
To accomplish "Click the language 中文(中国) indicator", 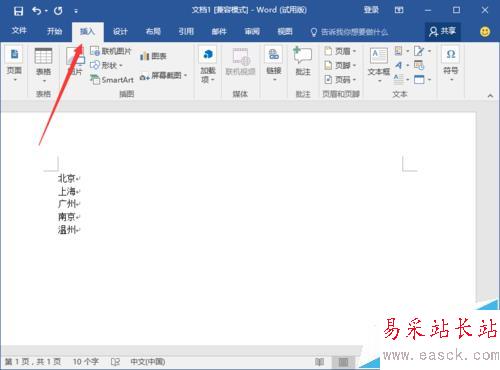I will click(x=147, y=362).
